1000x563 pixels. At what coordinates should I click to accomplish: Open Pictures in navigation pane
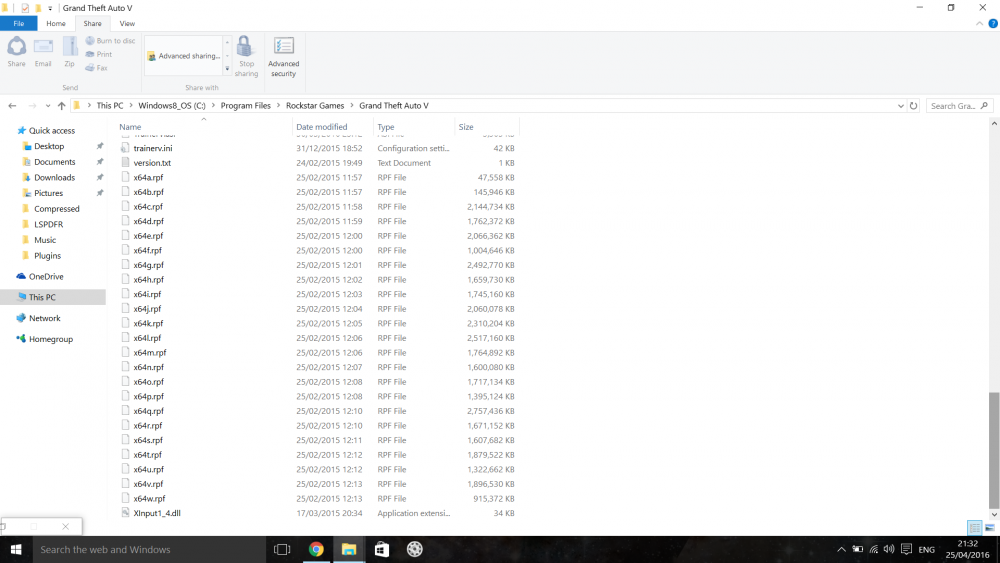coord(48,193)
